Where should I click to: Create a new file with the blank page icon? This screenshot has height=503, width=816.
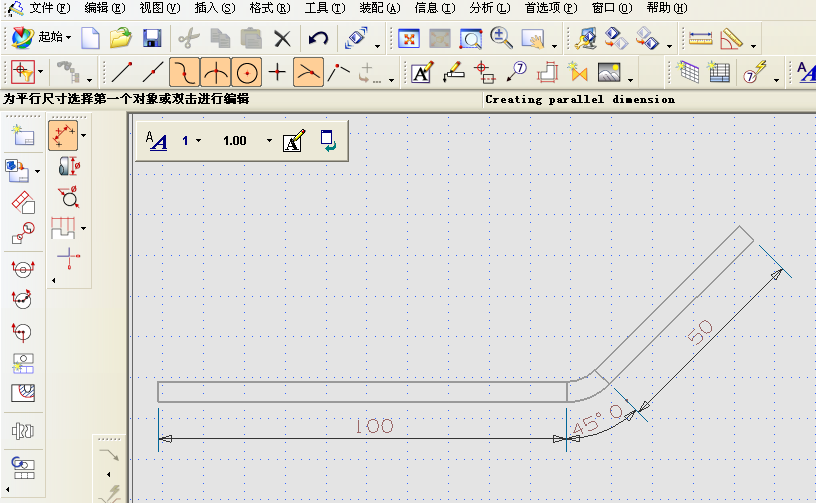(91, 38)
